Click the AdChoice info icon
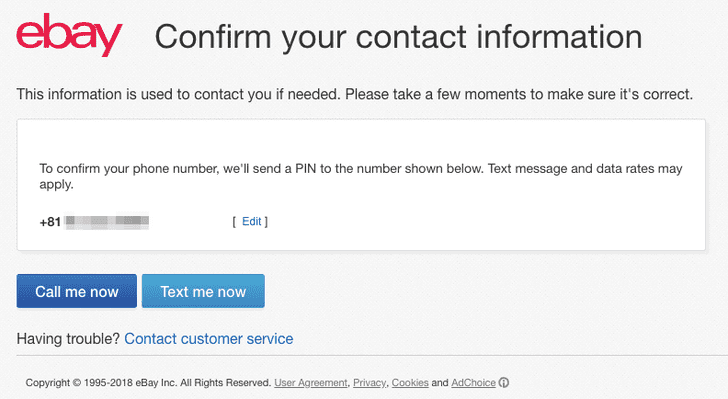Image resolution: width=728 pixels, height=399 pixels. pyautogui.click(x=504, y=383)
